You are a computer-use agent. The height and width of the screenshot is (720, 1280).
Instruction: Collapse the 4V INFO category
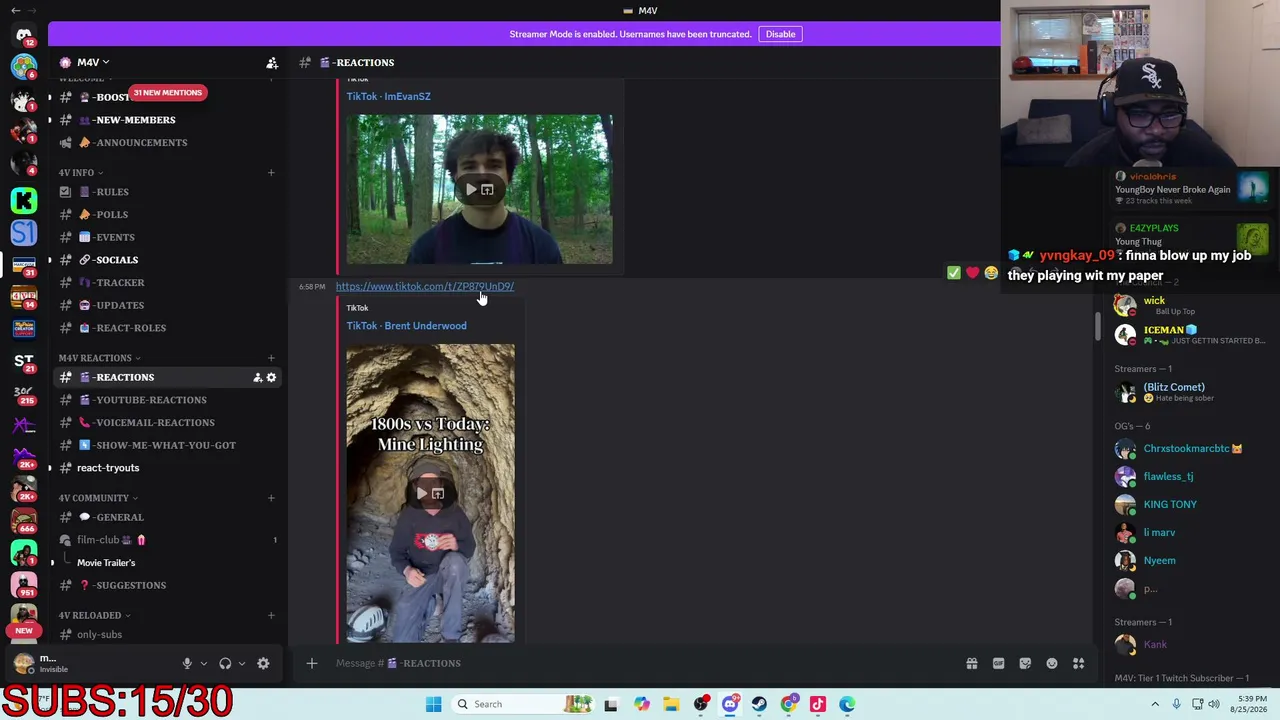[80, 173]
